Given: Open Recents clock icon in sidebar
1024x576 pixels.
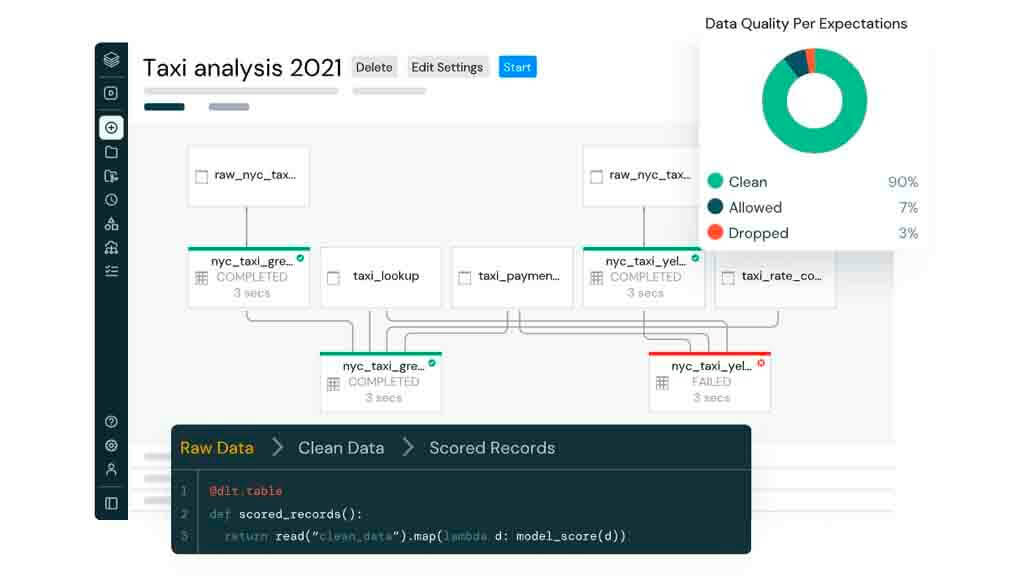Looking at the screenshot, I should pyautogui.click(x=111, y=200).
